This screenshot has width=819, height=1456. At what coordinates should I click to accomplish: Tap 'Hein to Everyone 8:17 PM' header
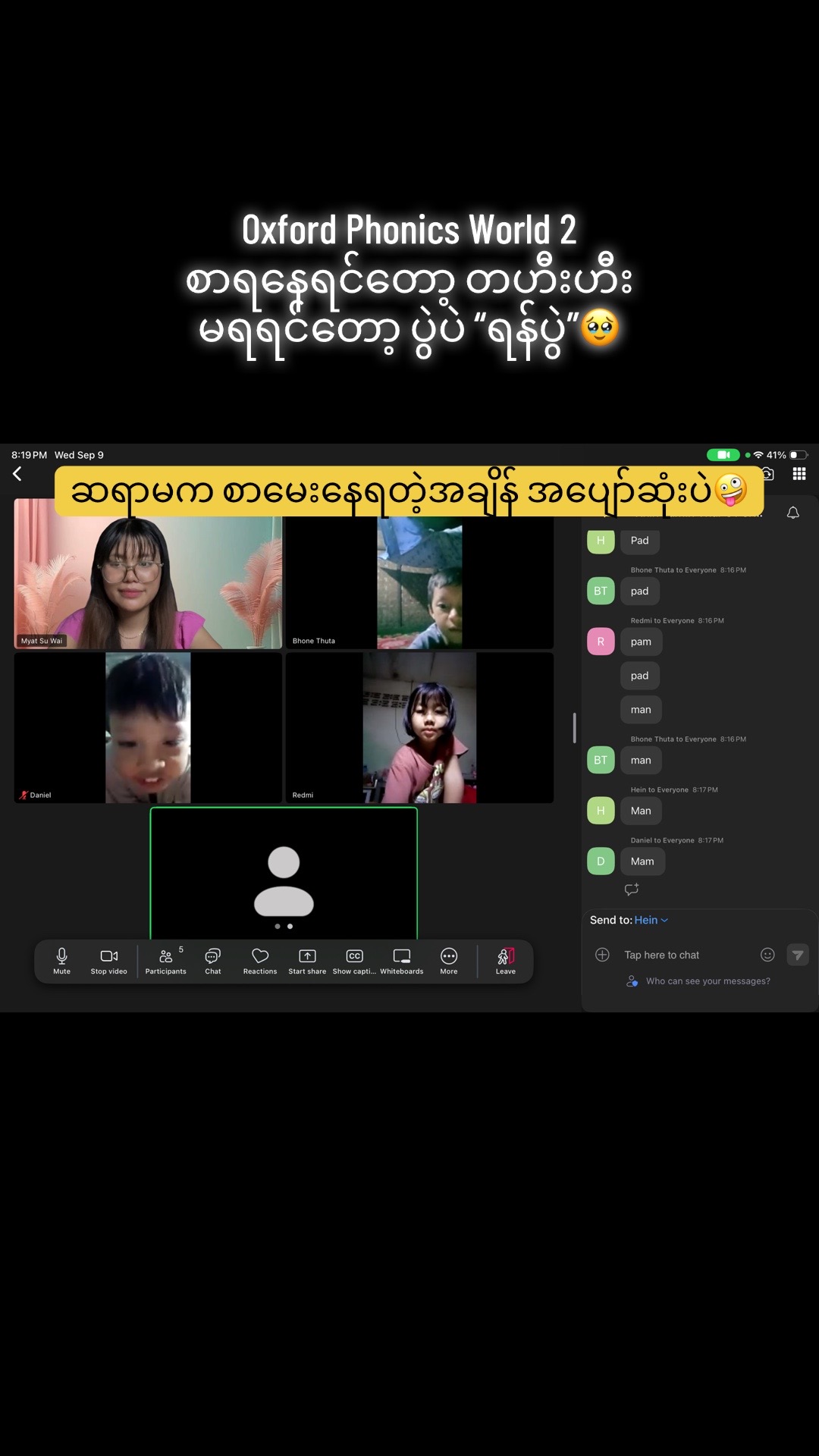coord(674,789)
